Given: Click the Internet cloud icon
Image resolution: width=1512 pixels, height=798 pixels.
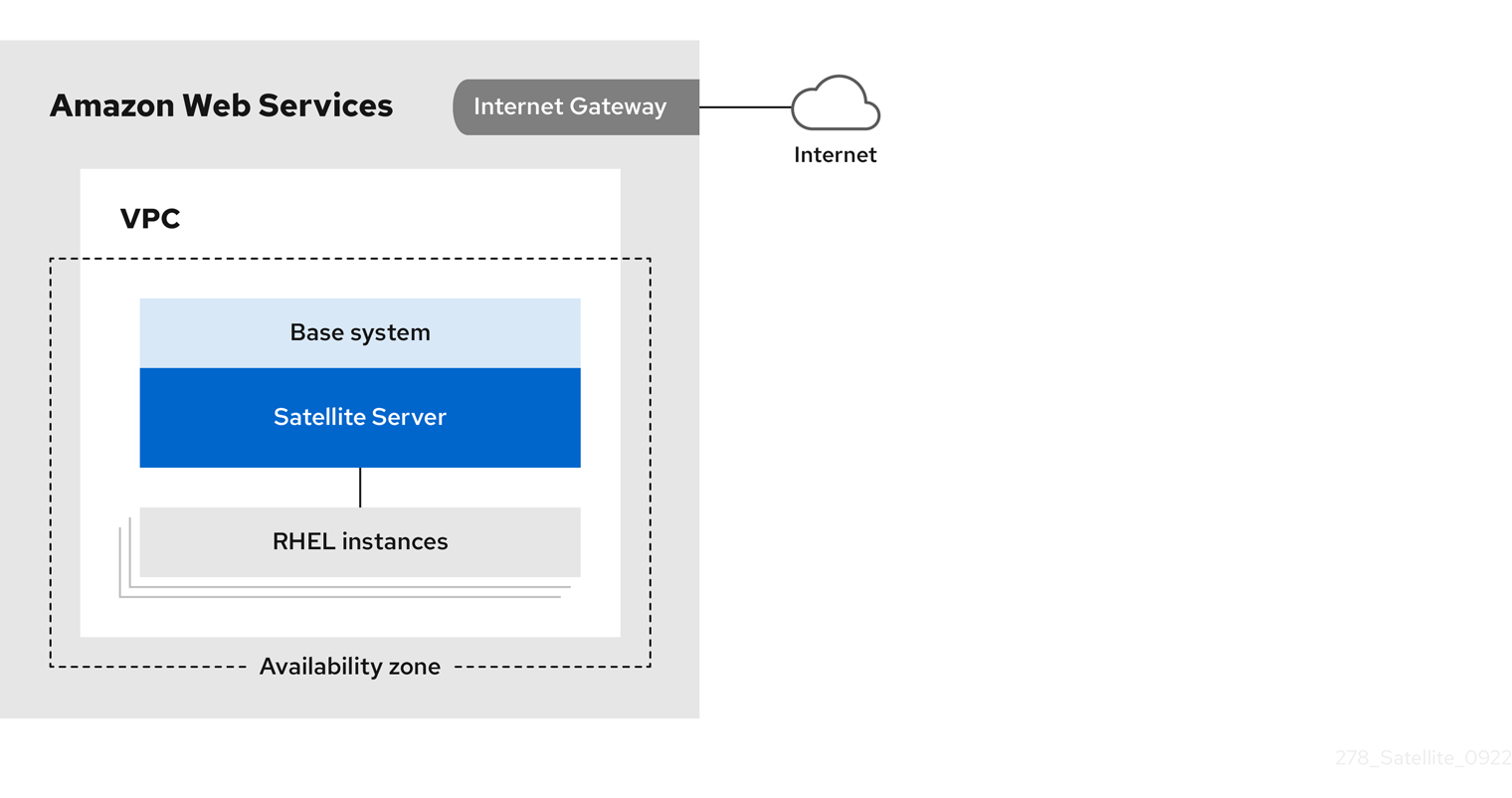Looking at the screenshot, I should pos(836,104).
